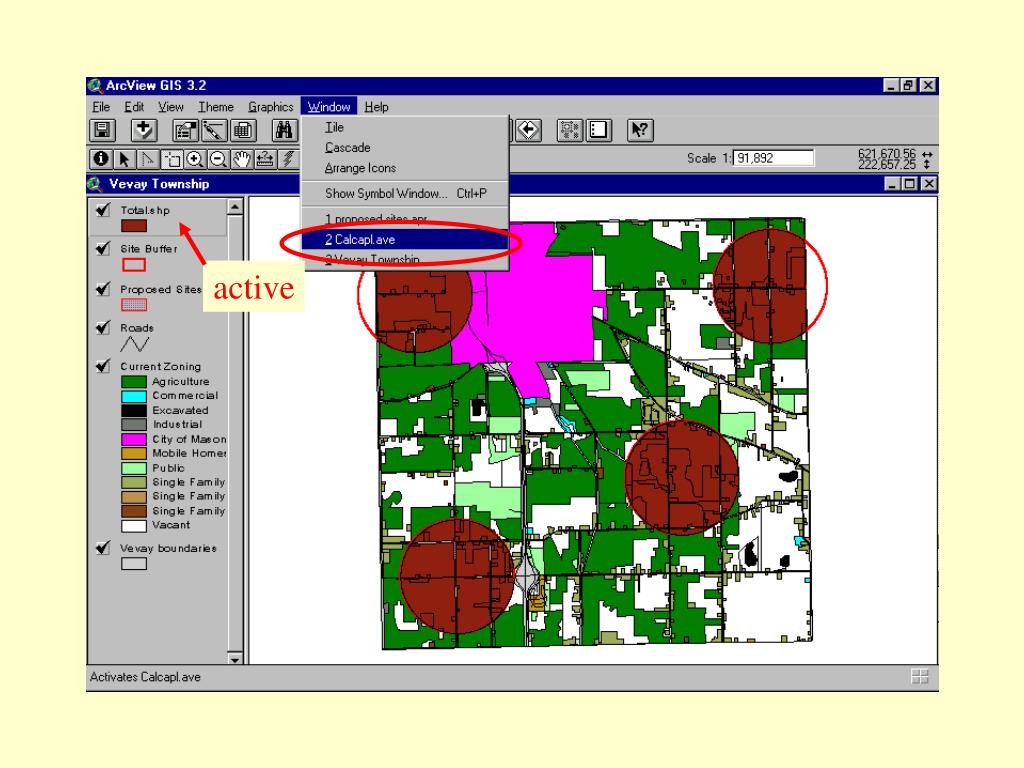Click the 'Activates Calcapl.ave' status bar text
Viewport: 1024px width, 768px height.
click(146, 677)
